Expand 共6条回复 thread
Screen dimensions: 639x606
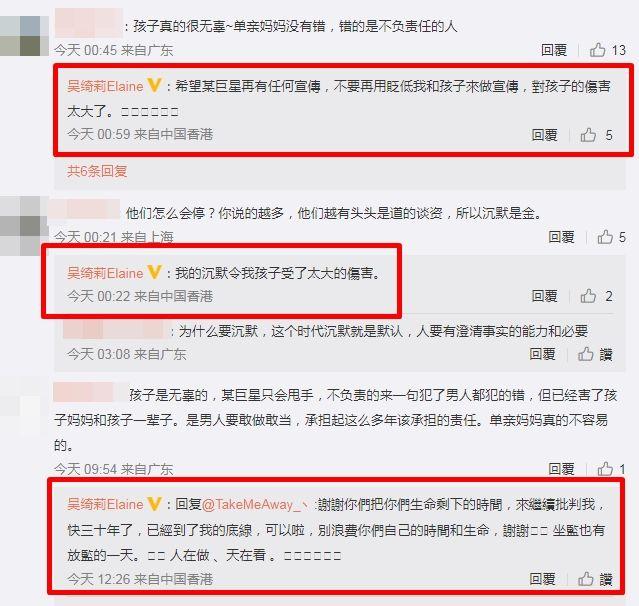[97, 171]
